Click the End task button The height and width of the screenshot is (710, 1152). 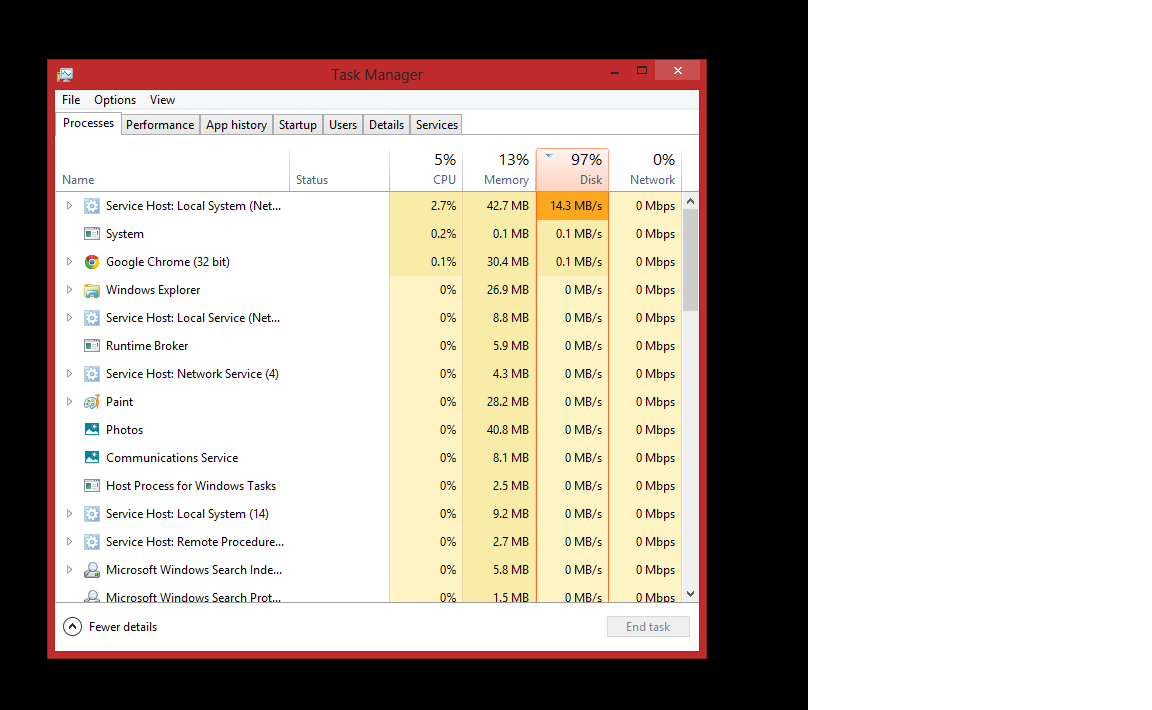(x=648, y=627)
